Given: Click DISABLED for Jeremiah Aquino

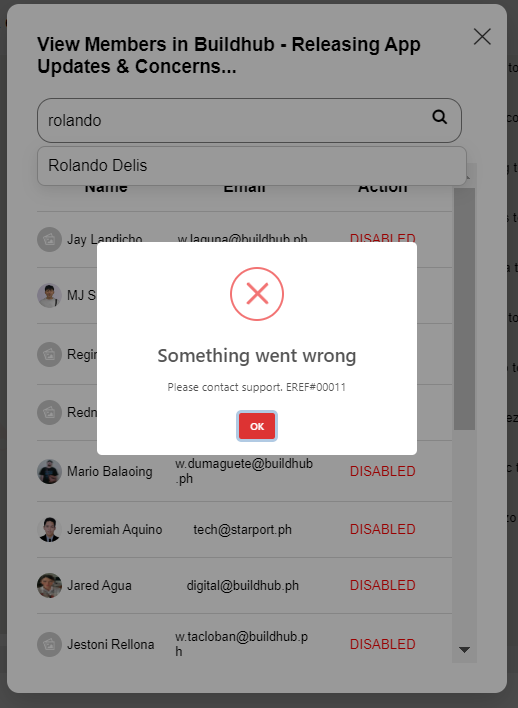Looking at the screenshot, I should 383,529.
